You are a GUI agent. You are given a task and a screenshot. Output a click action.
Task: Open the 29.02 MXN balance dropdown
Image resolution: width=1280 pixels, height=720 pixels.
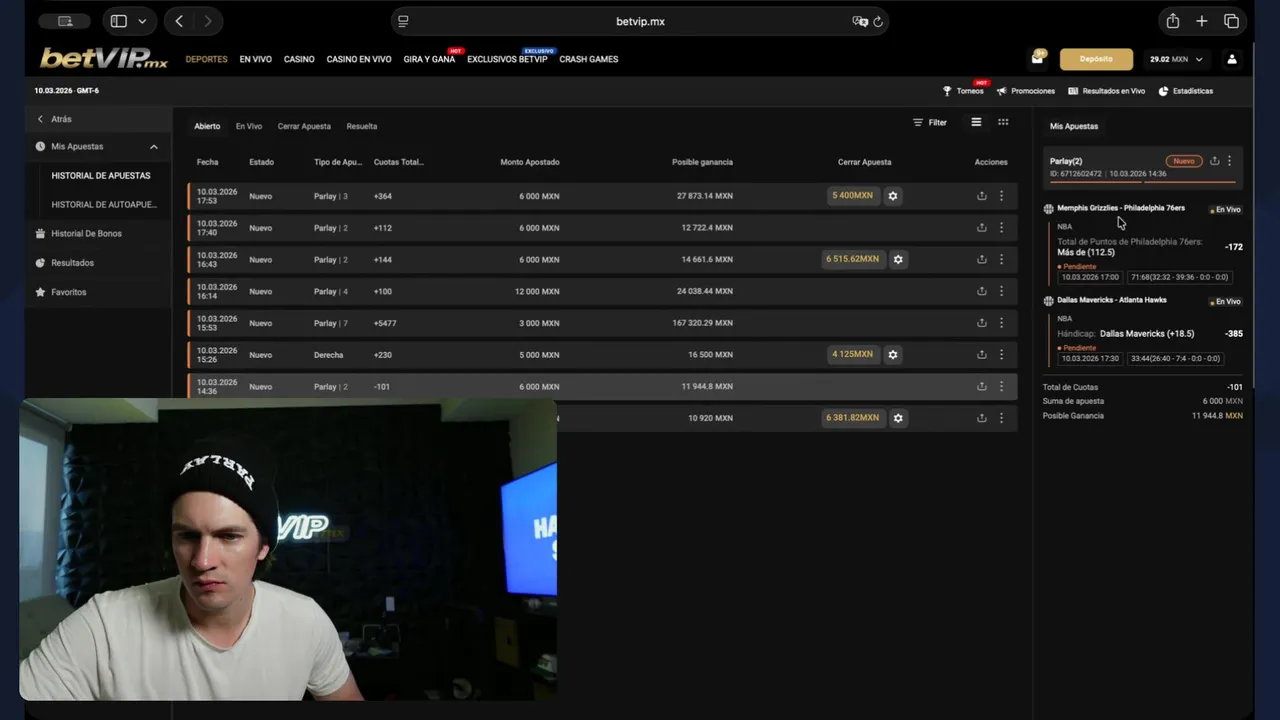[1176, 59]
